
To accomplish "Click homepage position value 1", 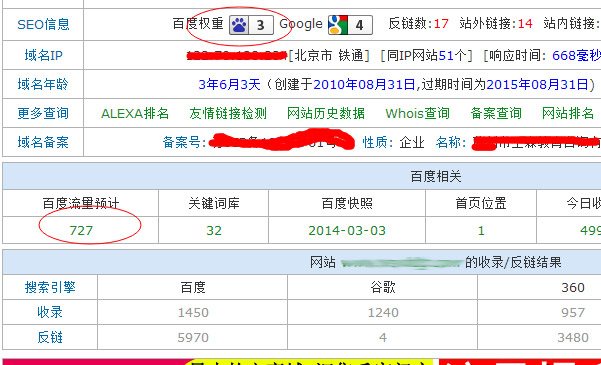I will [x=481, y=230].
